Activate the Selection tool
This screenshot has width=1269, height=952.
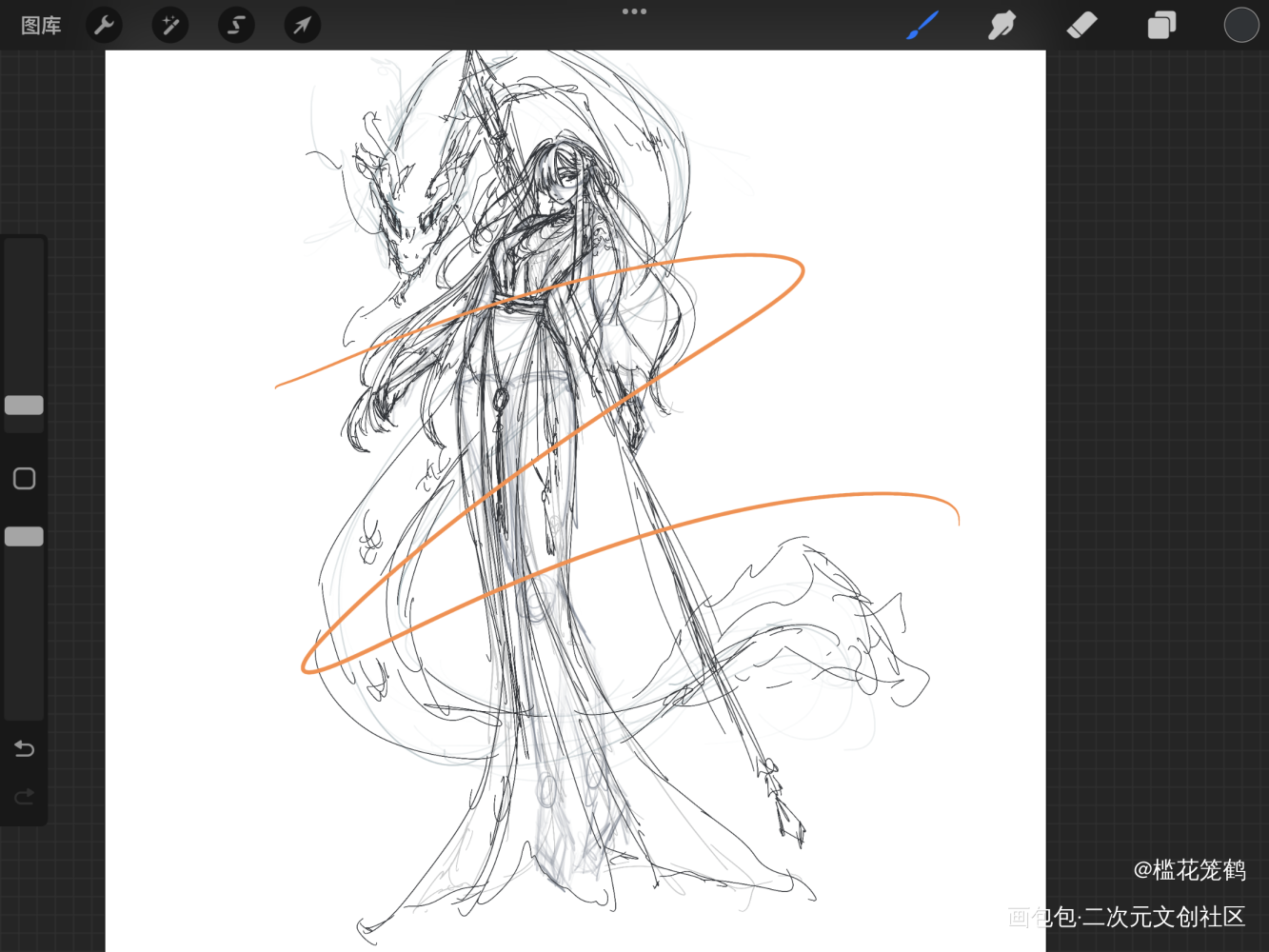click(236, 26)
